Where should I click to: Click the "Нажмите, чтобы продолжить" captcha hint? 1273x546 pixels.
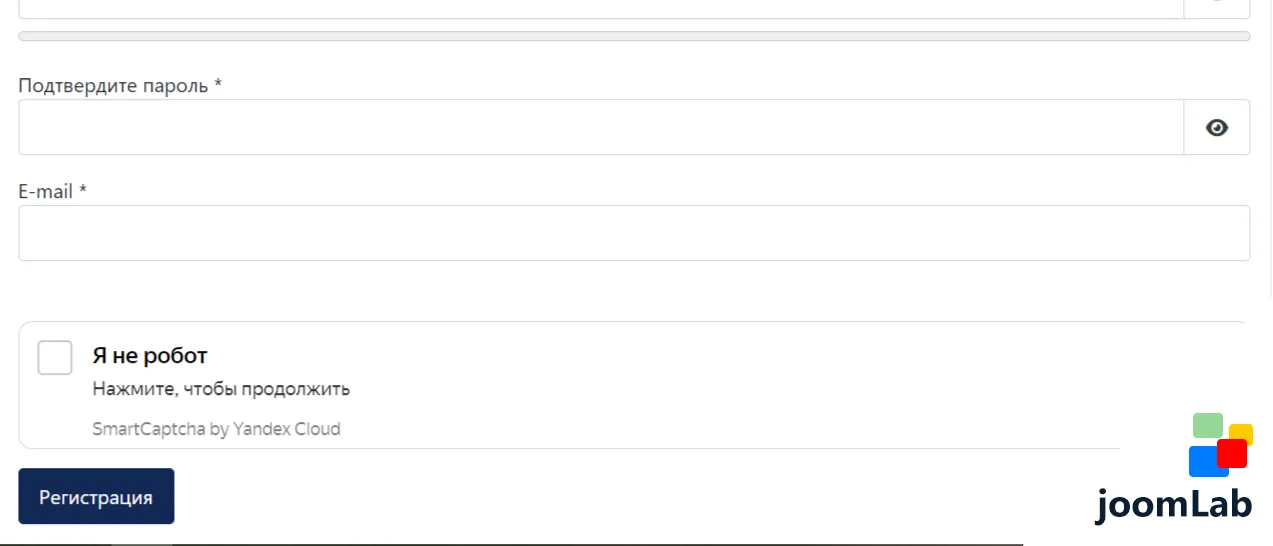[221, 389]
